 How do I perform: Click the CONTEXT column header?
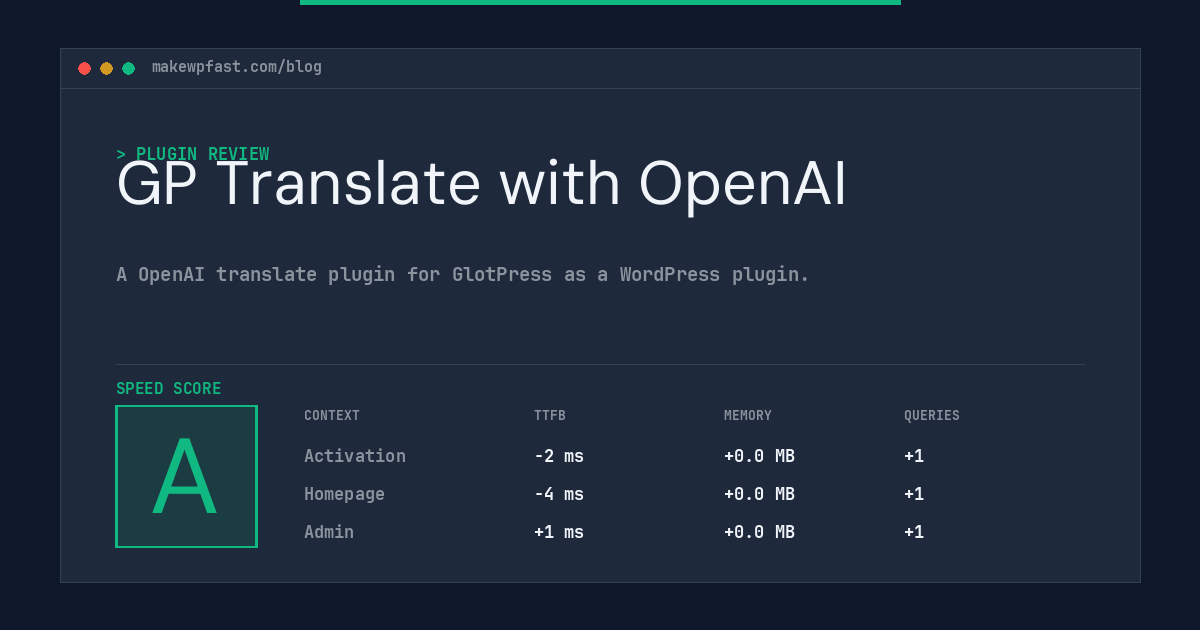coord(332,416)
